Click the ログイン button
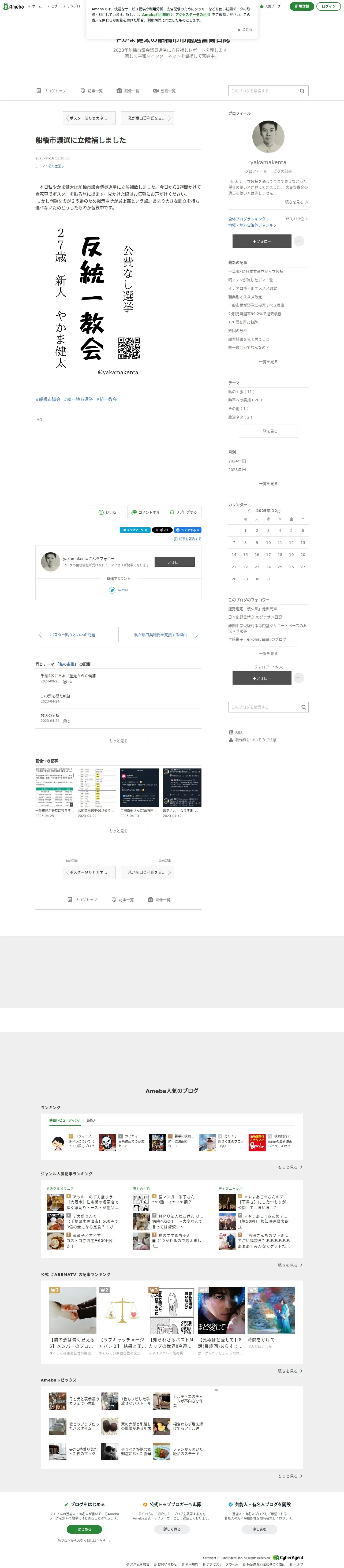Screen dimensions: 344x1568 coord(328,6)
